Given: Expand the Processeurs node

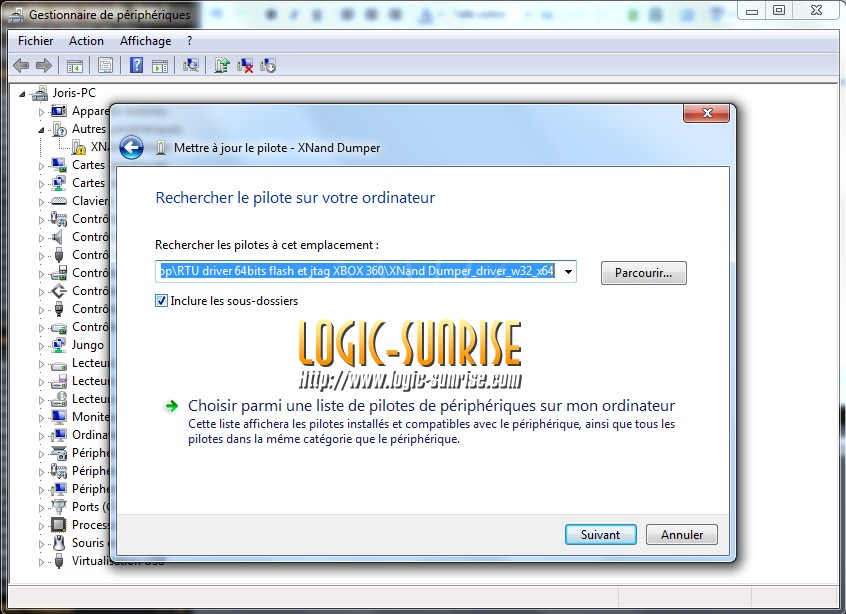Looking at the screenshot, I should click(x=41, y=526).
